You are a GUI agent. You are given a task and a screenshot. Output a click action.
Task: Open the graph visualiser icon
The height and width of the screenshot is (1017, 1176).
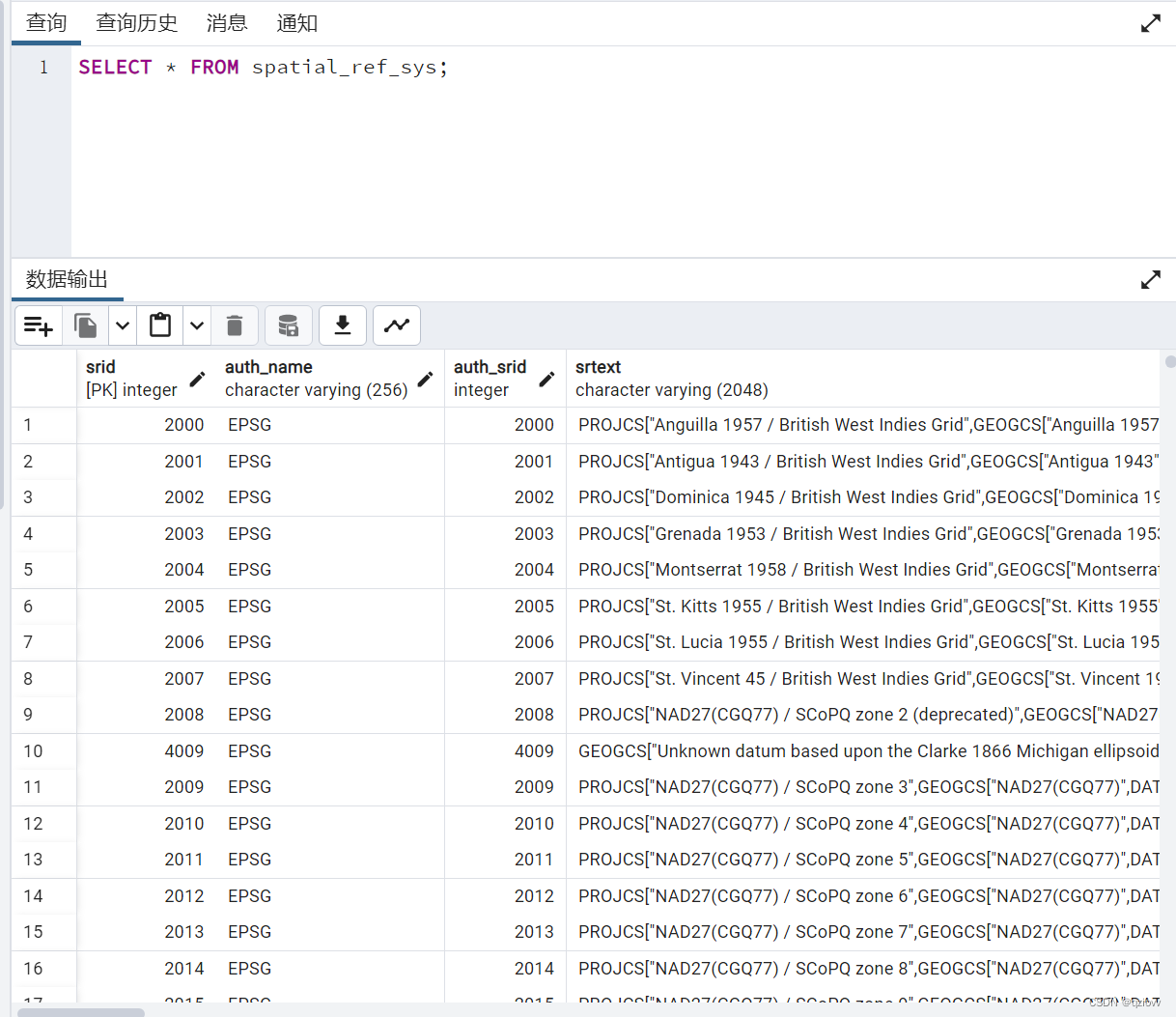pyautogui.click(x=397, y=325)
